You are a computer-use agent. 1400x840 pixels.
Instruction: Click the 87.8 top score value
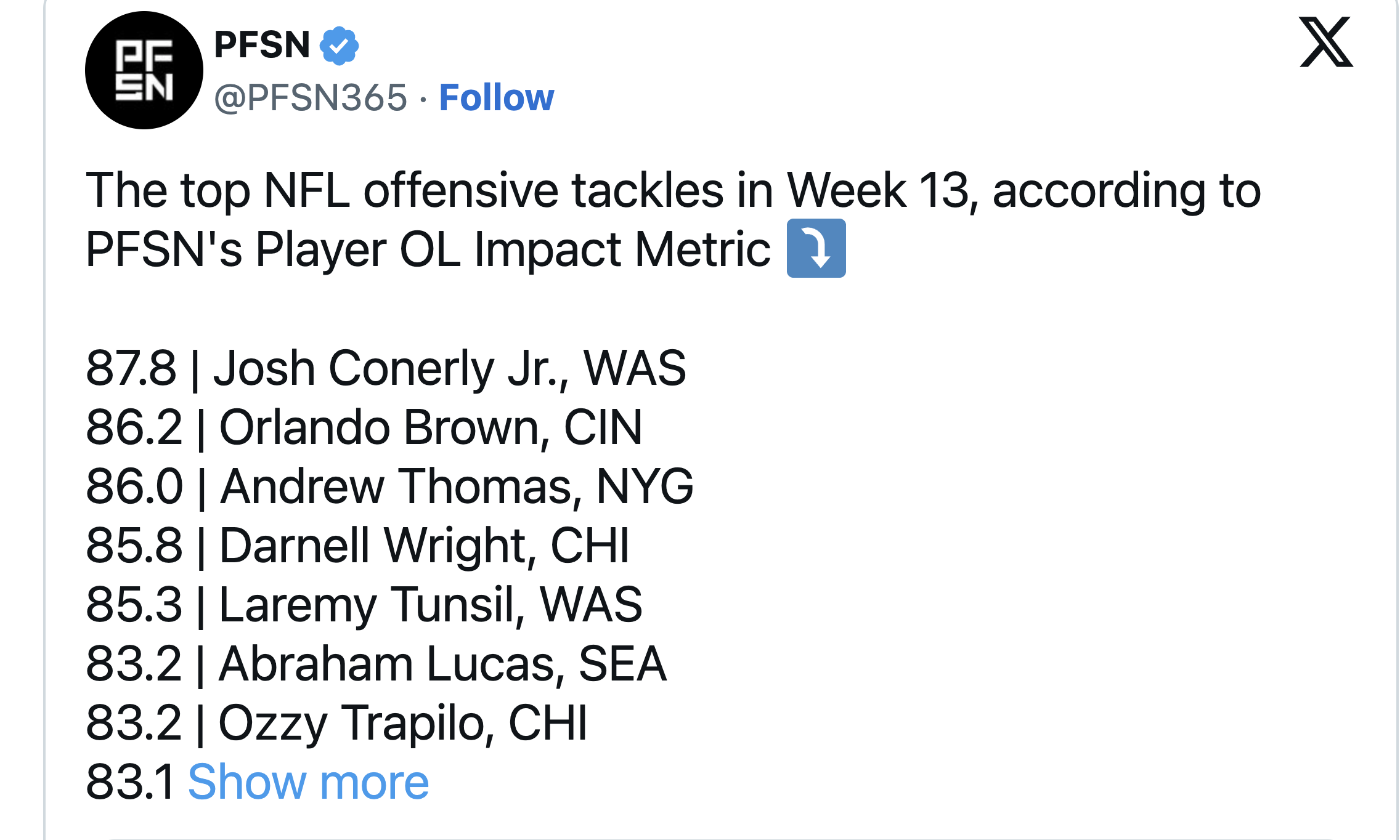[x=131, y=368]
